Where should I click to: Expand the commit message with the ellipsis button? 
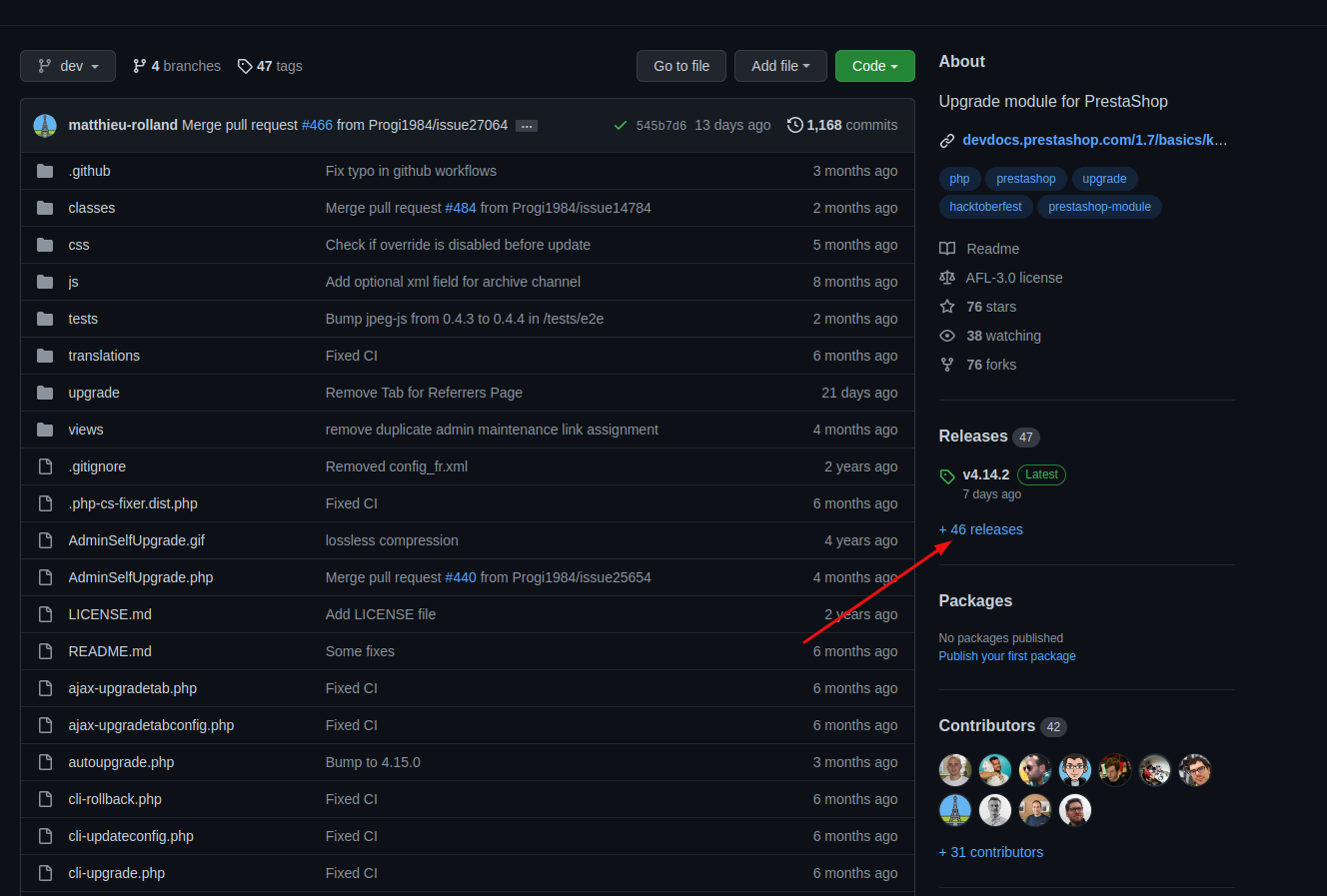tap(527, 125)
